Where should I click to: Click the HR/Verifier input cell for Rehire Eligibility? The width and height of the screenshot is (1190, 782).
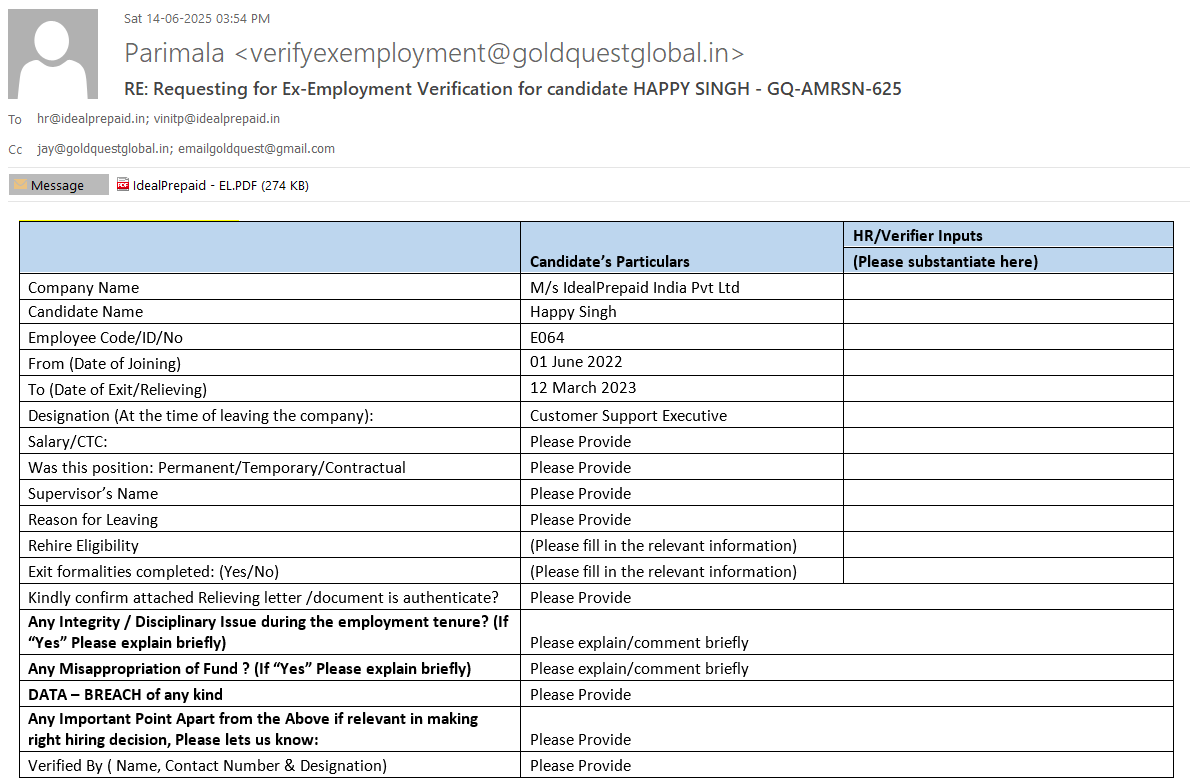pyautogui.click(x=1007, y=545)
